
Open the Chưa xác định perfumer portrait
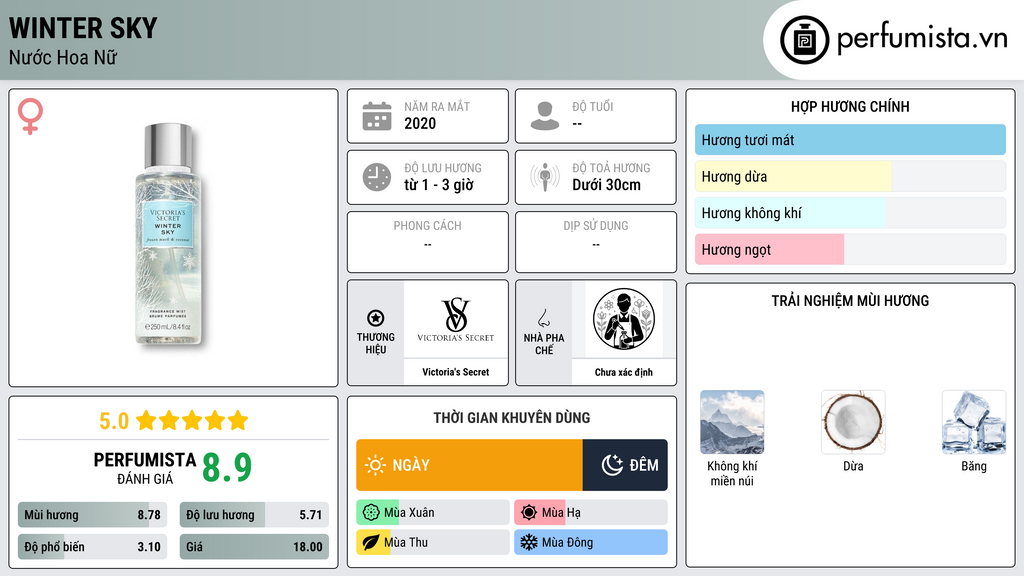(624, 319)
